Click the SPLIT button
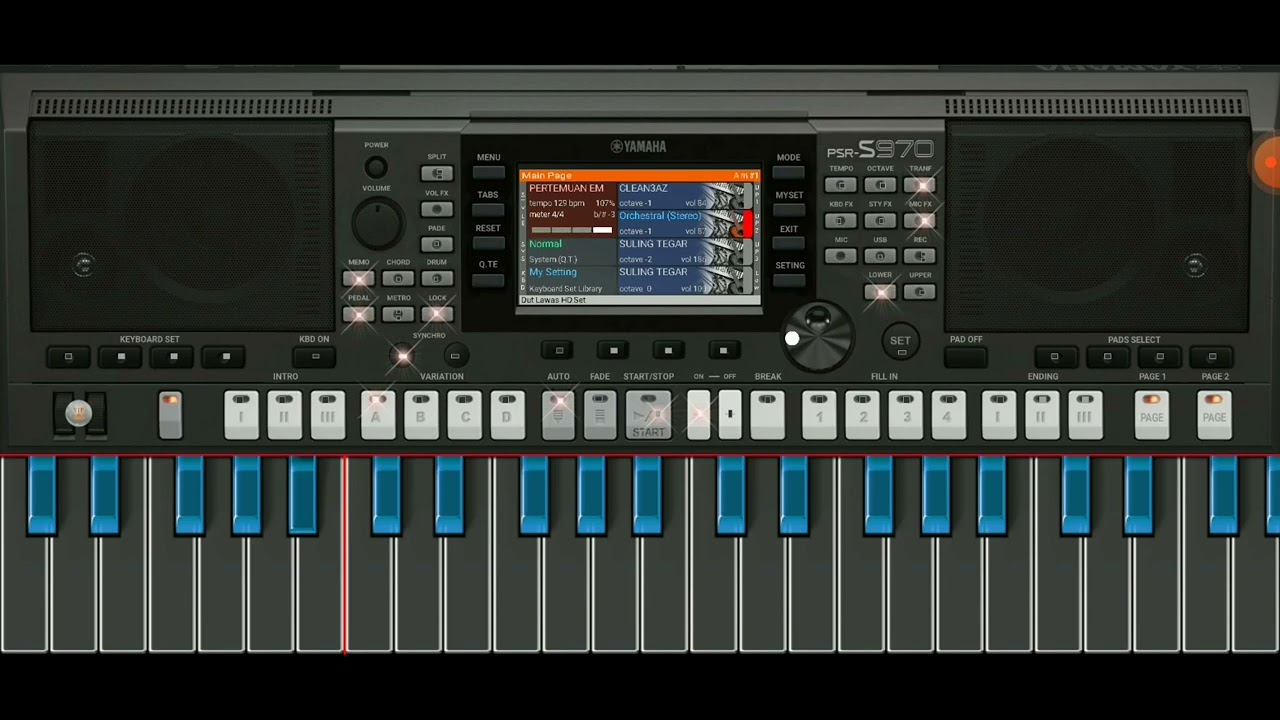The width and height of the screenshot is (1280, 720). [x=437, y=174]
